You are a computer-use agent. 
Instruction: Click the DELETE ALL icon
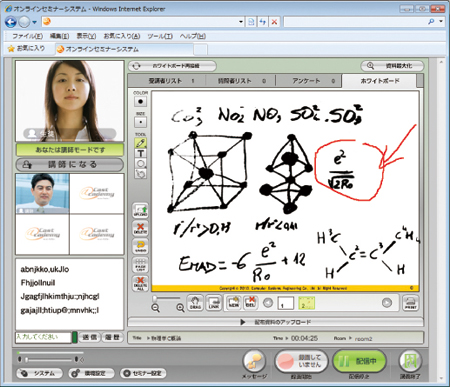click(x=140, y=284)
